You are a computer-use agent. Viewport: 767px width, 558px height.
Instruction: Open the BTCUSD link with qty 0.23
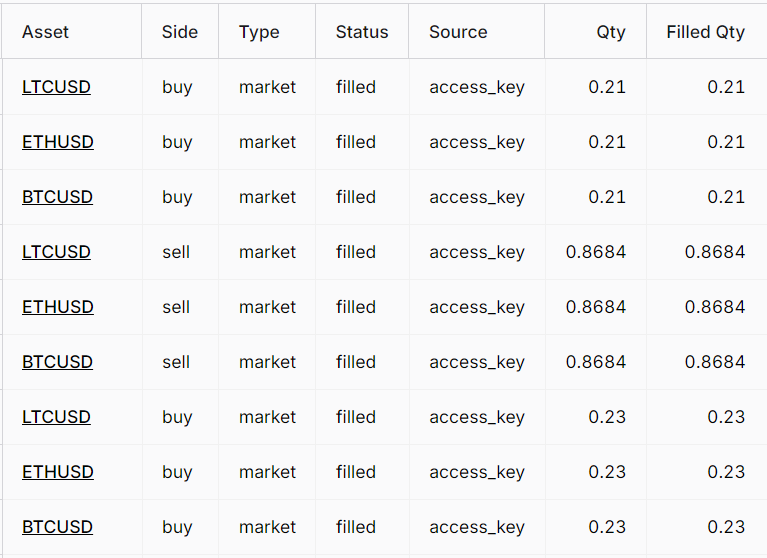click(x=57, y=527)
